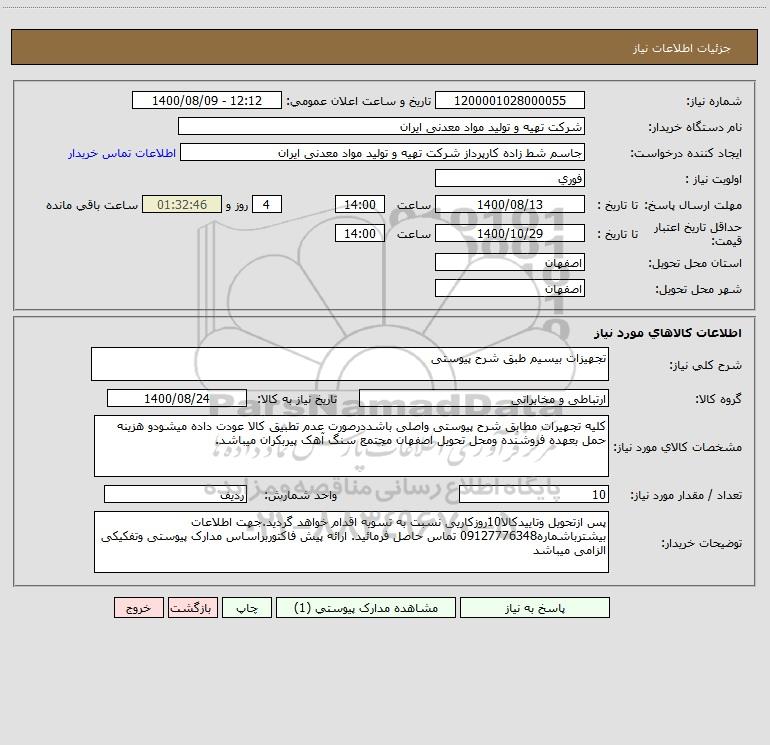The height and width of the screenshot is (745, 770).
Task: Open 'اطلاعات تماس خریدار' link
Action: pos(122,153)
